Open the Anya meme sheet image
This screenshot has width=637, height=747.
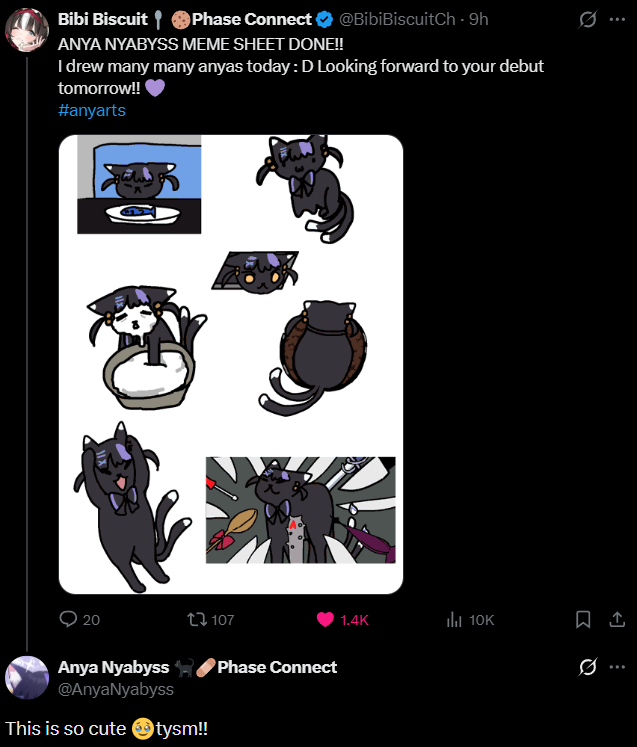[x=231, y=364]
